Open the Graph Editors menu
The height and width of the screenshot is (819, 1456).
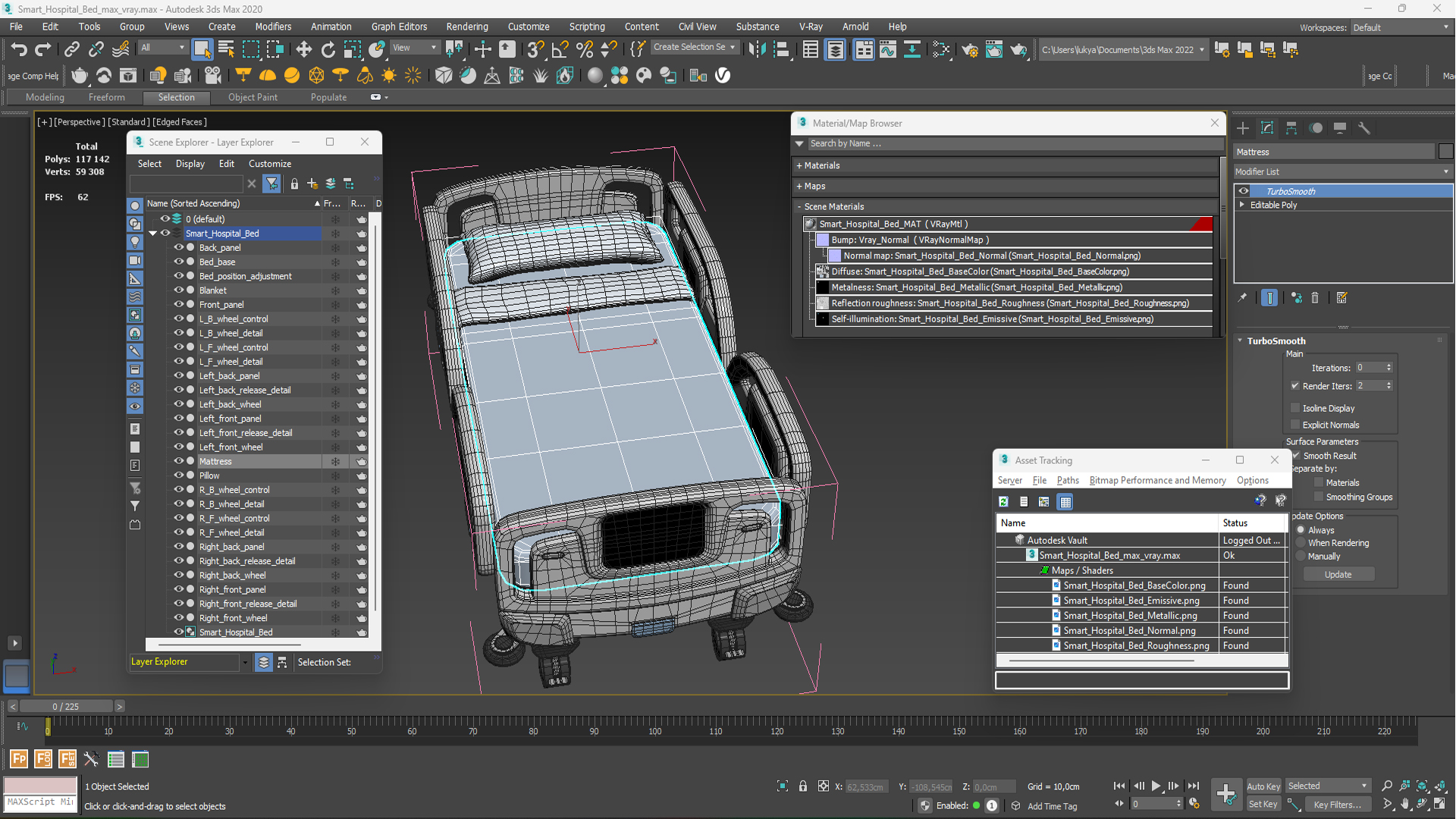click(399, 27)
